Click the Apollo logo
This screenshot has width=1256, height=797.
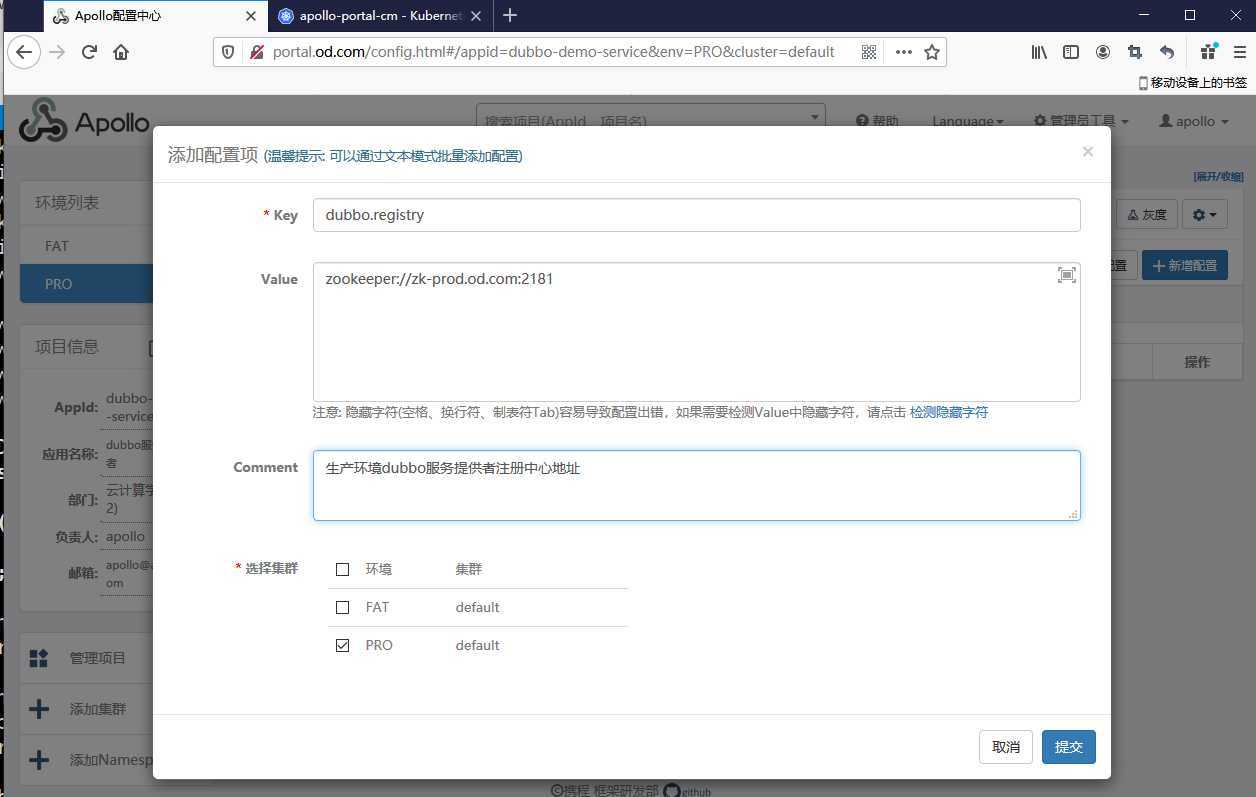point(84,122)
